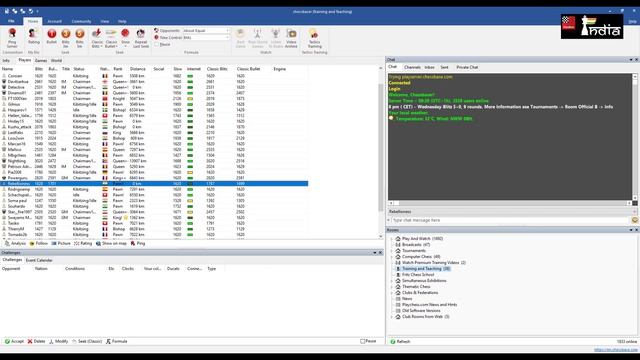
Task: Open the World tab in player list
Action: pyautogui.click(x=56, y=60)
